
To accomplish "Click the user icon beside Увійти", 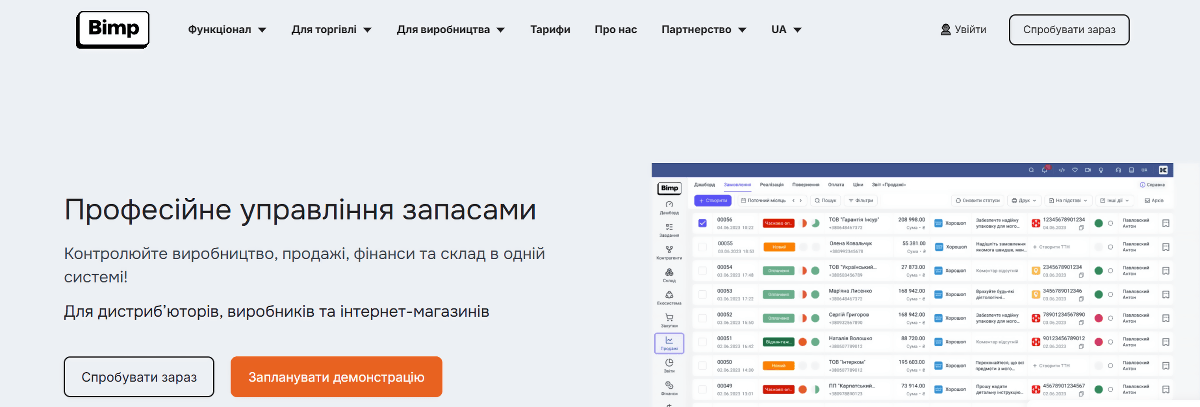I will pyautogui.click(x=945, y=30).
